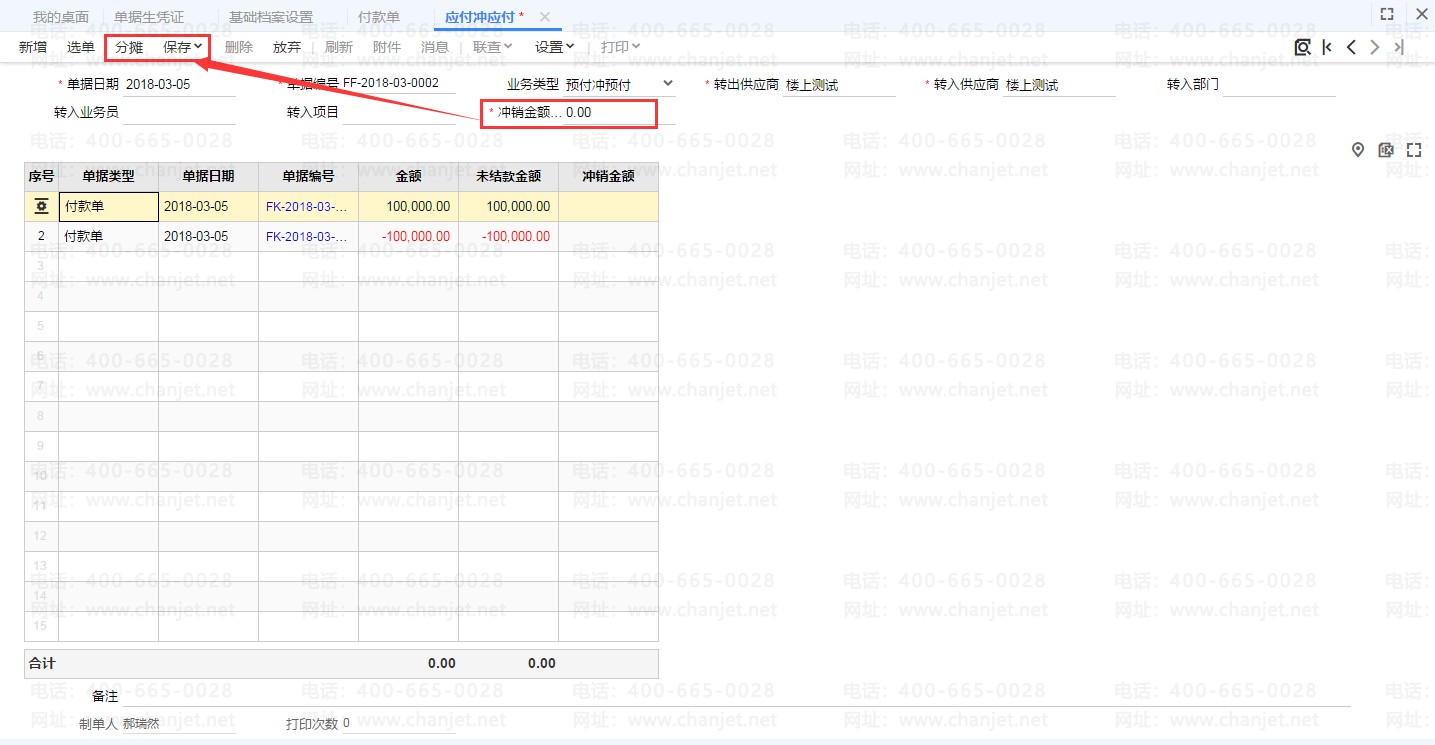Open the blue FK-2018-03 link in row two
The width and height of the screenshot is (1435, 745).
[x=306, y=237]
